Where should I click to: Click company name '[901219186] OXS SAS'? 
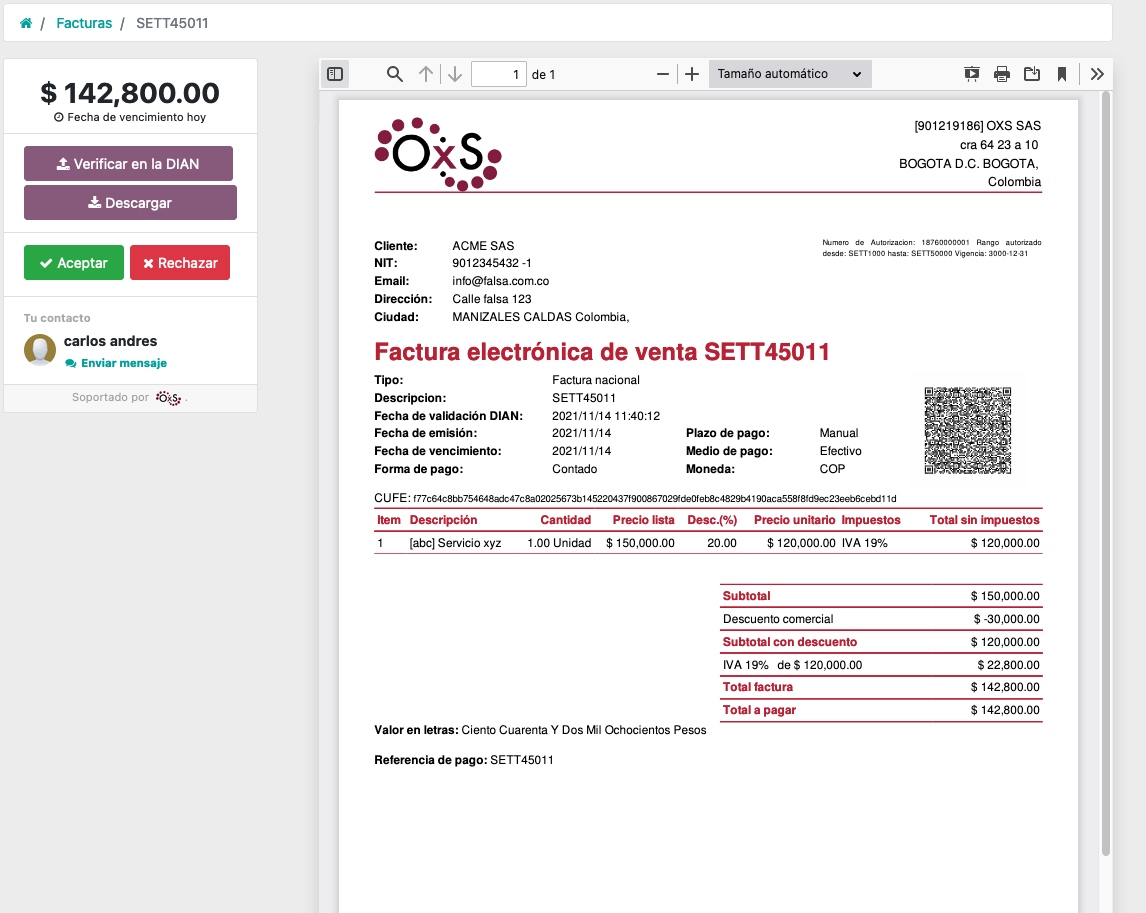coord(978,126)
